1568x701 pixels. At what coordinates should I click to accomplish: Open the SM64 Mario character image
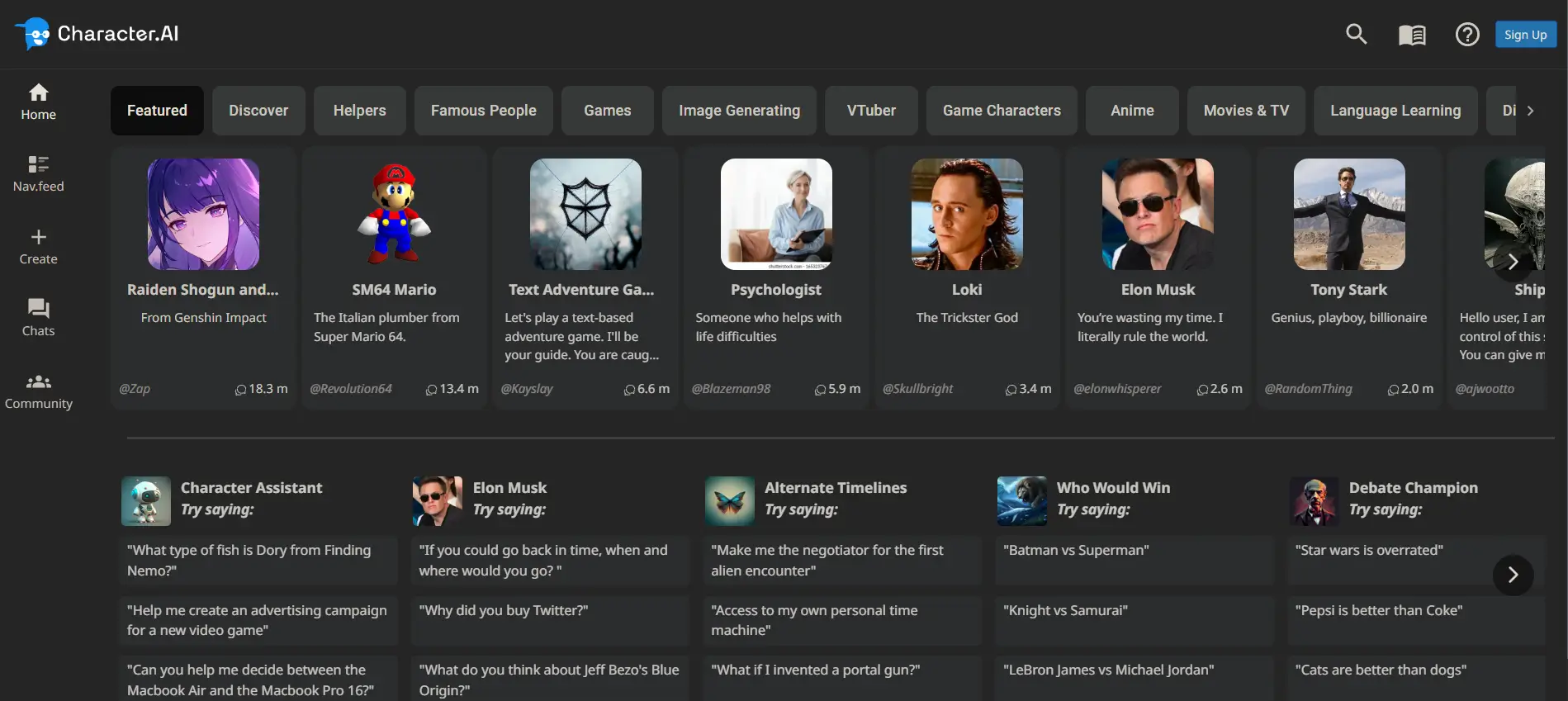tap(394, 214)
